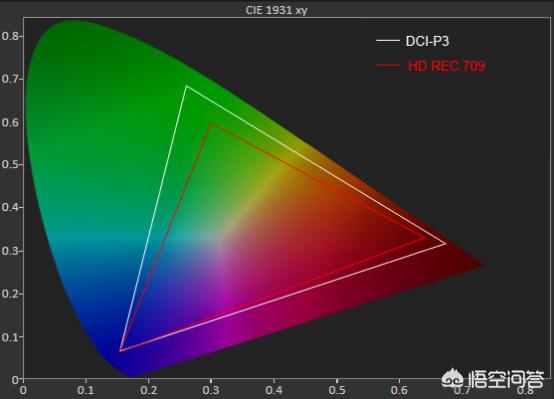Click the 0.5 label on y-axis
554x399 pixels.
[x=10, y=165]
